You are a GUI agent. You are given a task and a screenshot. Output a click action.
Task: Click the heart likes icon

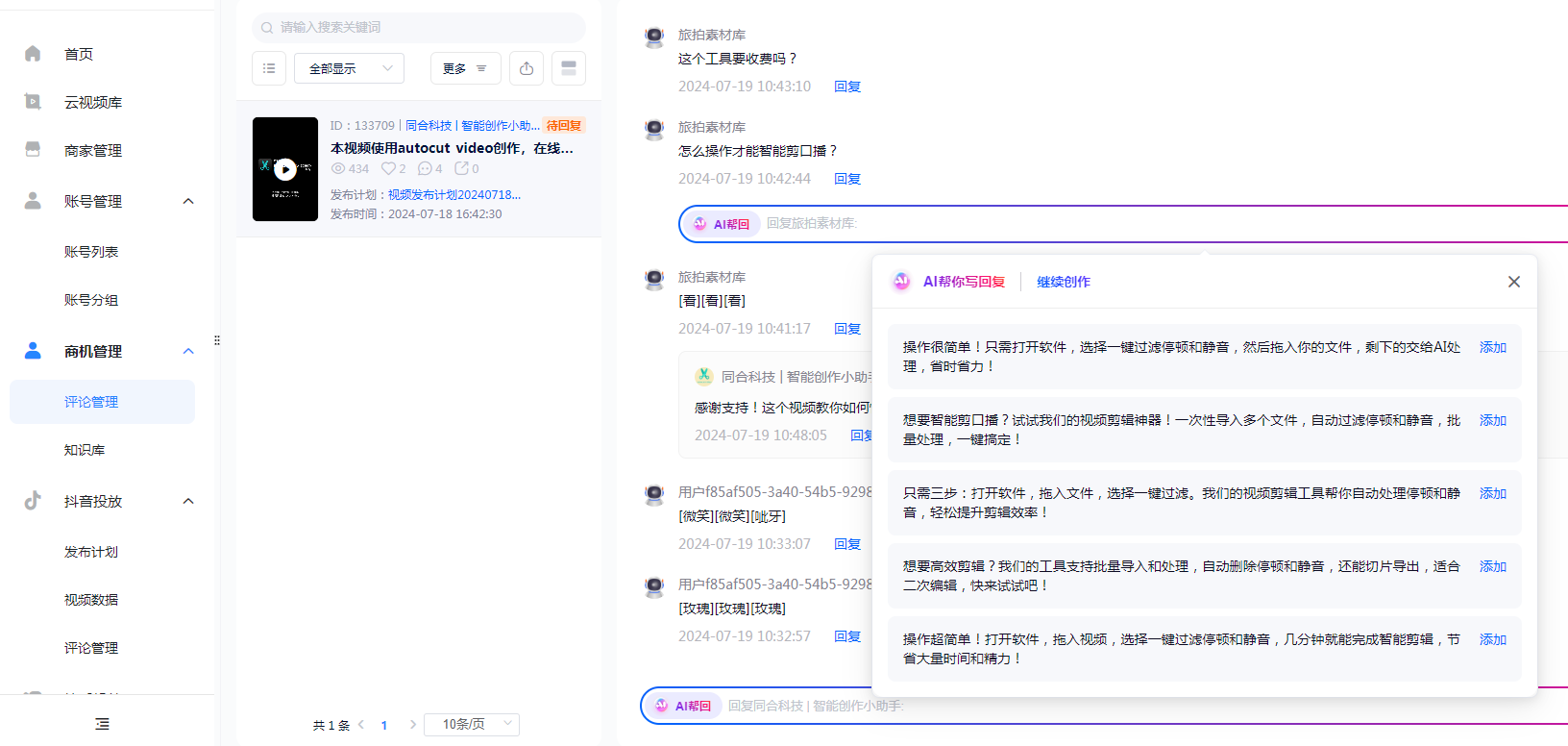(x=388, y=168)
